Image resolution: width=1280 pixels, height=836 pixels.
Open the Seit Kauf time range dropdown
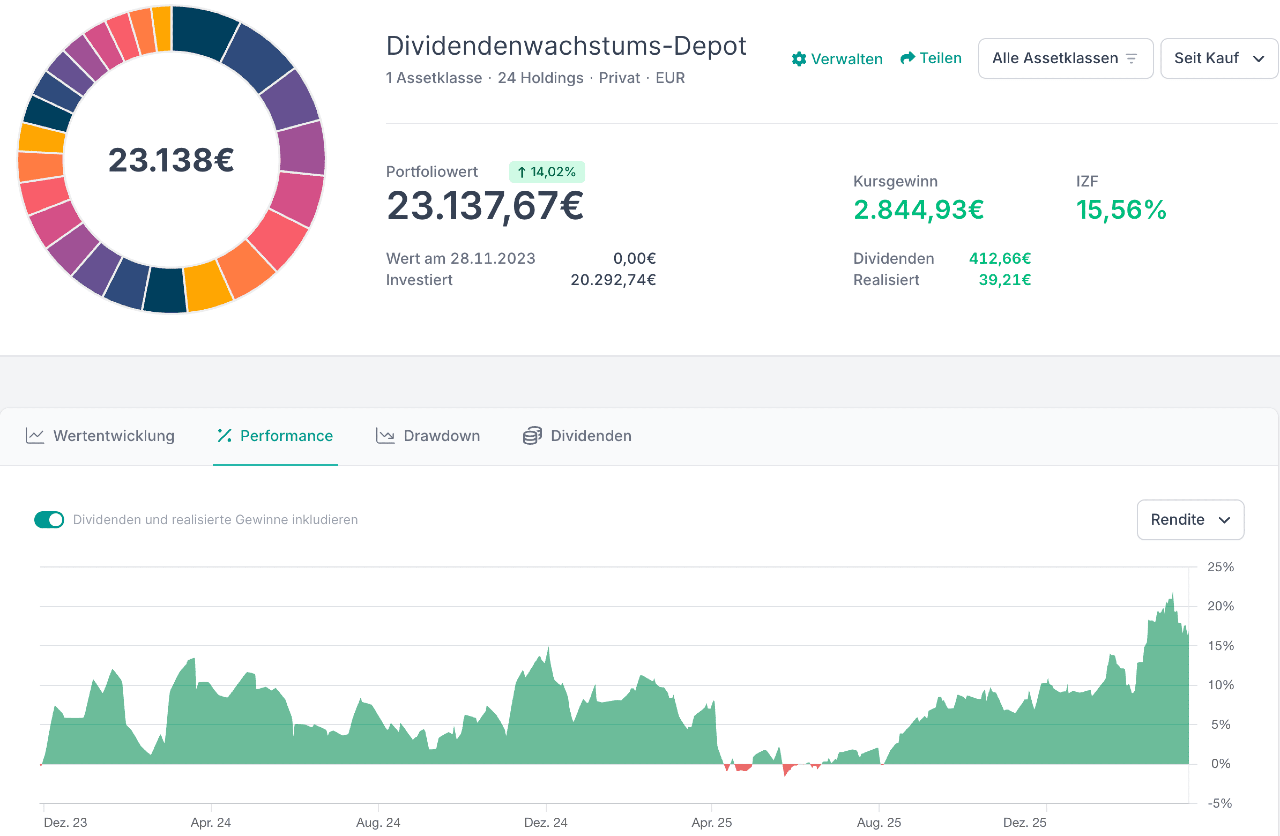(x=1218, y=58)
